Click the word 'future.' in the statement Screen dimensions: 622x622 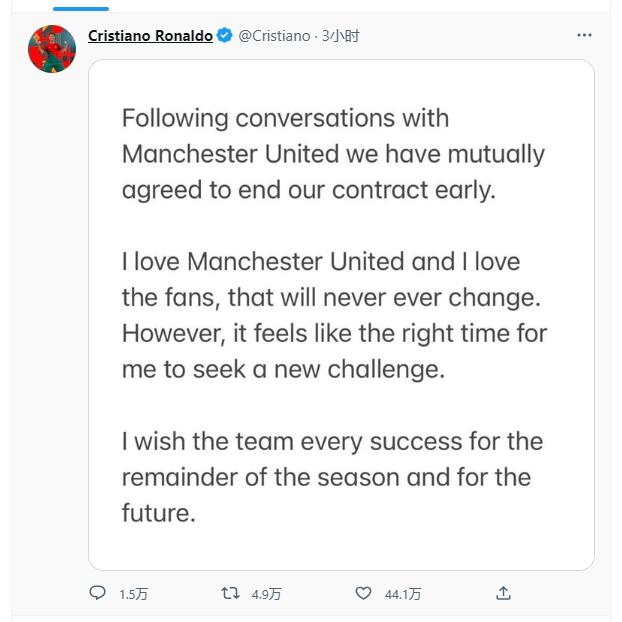pyautogui.click(x=158, y=513)
